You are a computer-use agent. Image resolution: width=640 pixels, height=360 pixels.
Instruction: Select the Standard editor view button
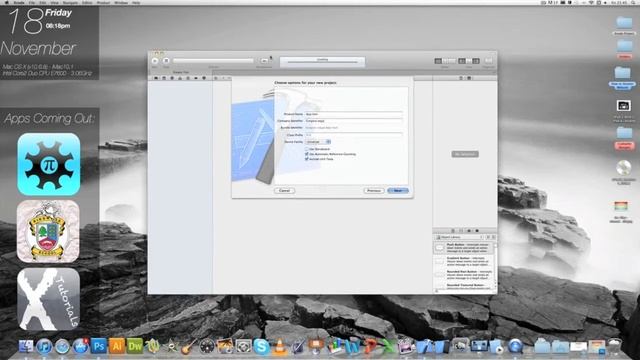438,61
